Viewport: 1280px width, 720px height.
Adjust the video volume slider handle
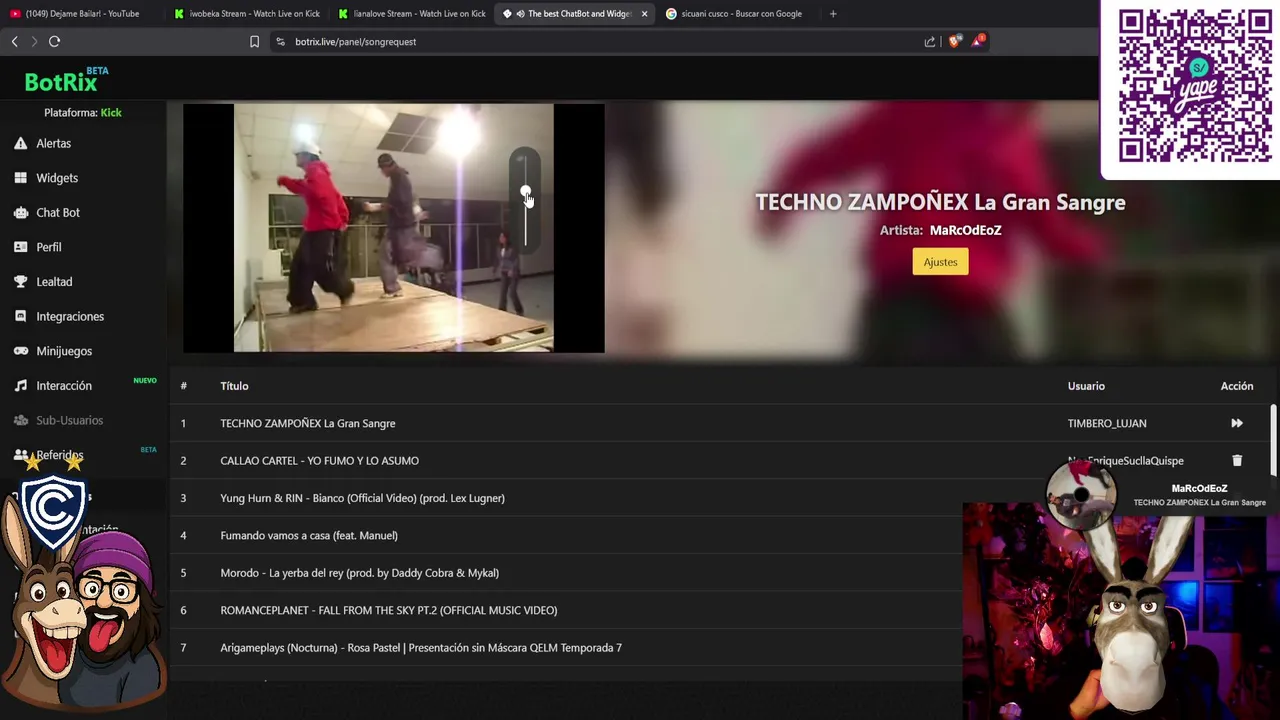525,192
